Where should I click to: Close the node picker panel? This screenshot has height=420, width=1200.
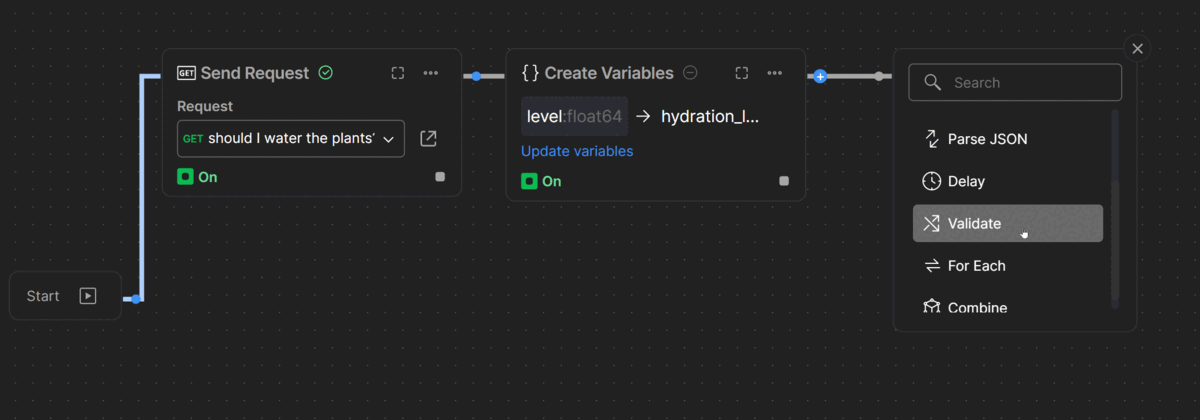pos(1137,48)
